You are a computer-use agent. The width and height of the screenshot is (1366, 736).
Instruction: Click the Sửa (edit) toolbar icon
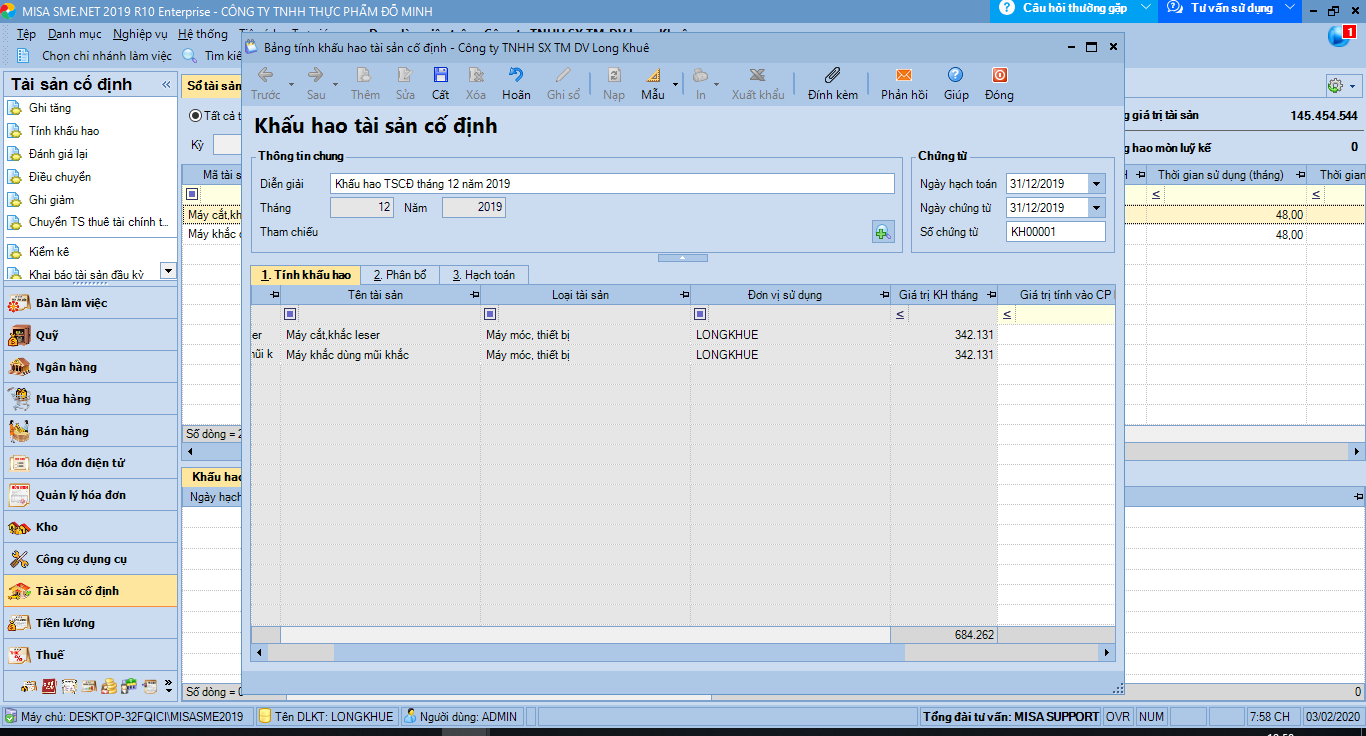pos(404,75)
